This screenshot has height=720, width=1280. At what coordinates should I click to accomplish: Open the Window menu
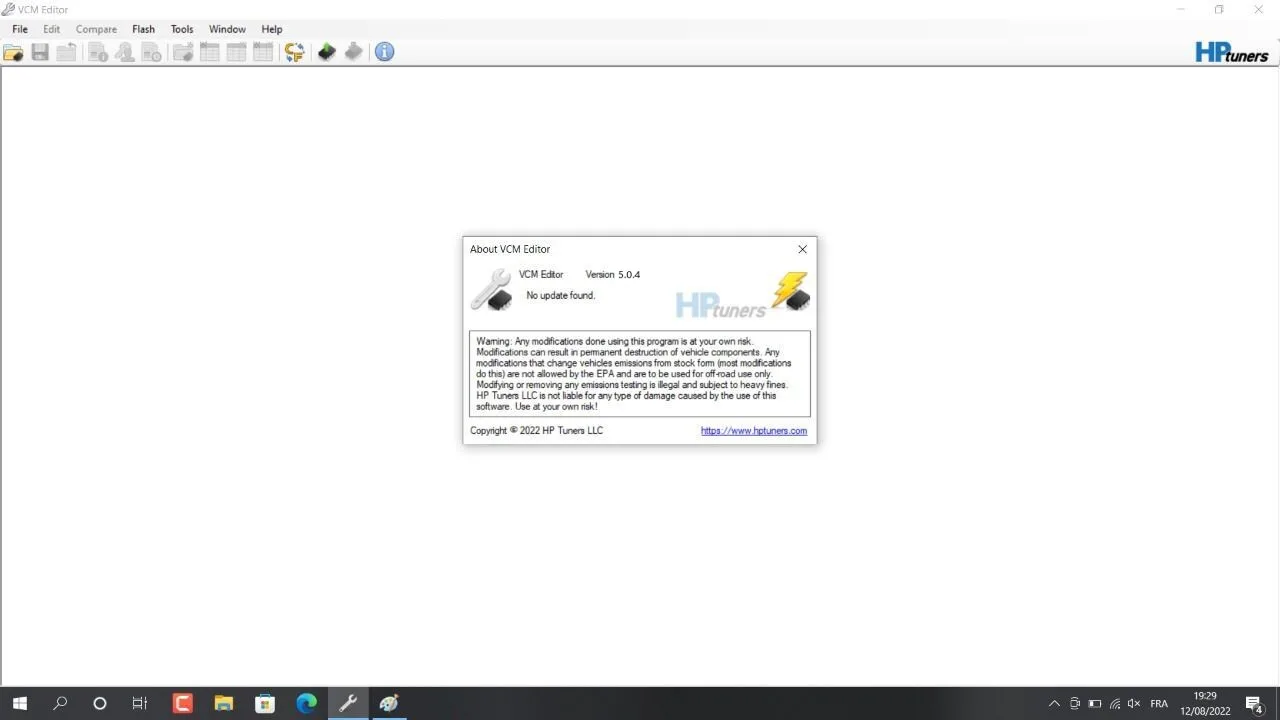(227, 29)
